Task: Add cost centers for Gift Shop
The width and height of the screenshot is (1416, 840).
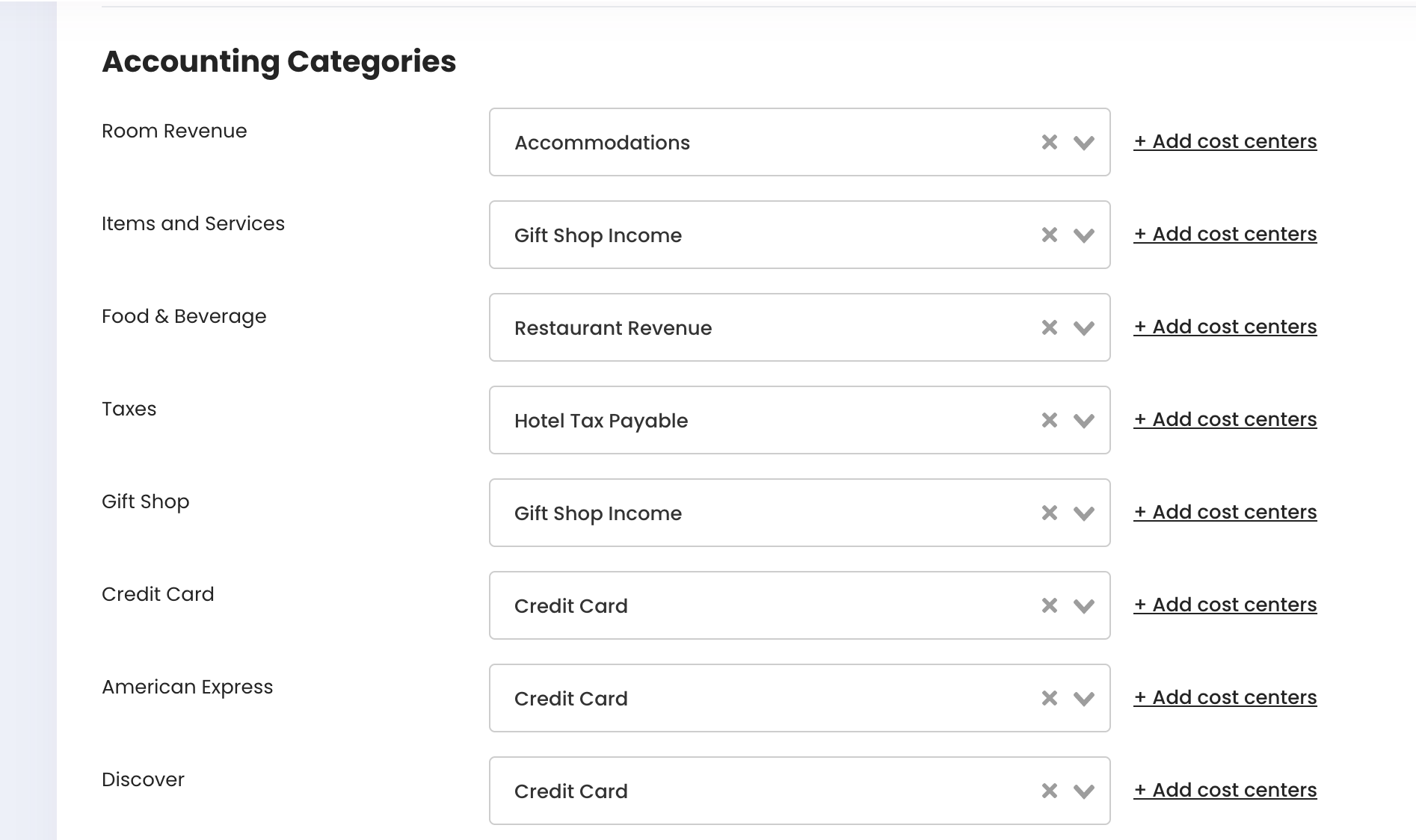Action: tap(1225, 512)
